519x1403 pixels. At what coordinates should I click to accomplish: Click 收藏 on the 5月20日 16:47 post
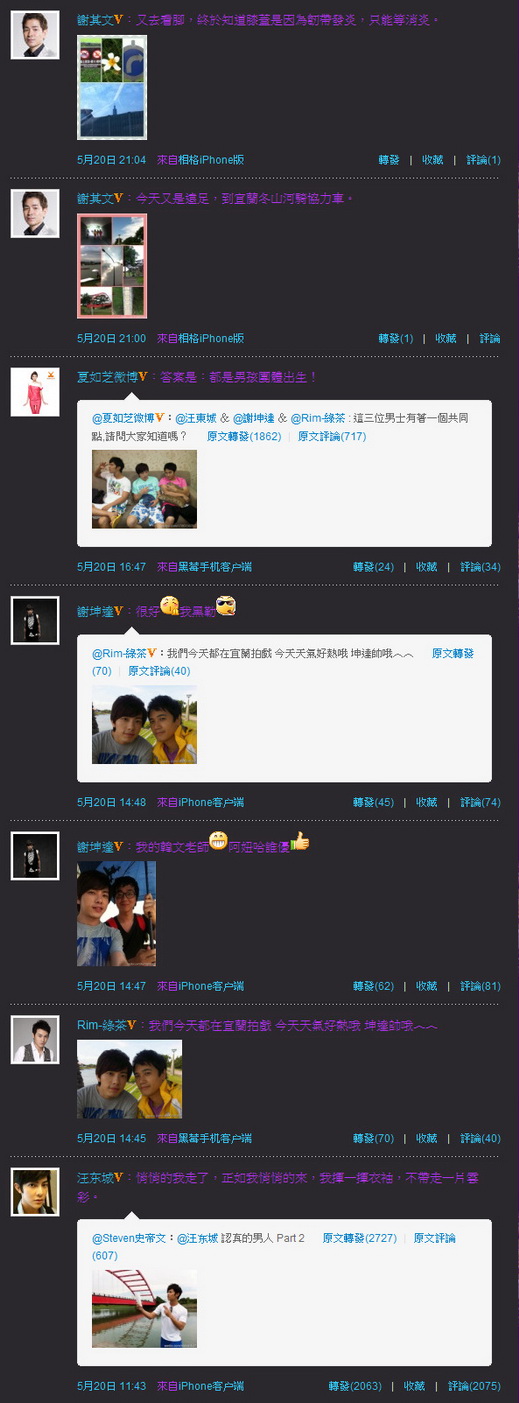[427, 567]
